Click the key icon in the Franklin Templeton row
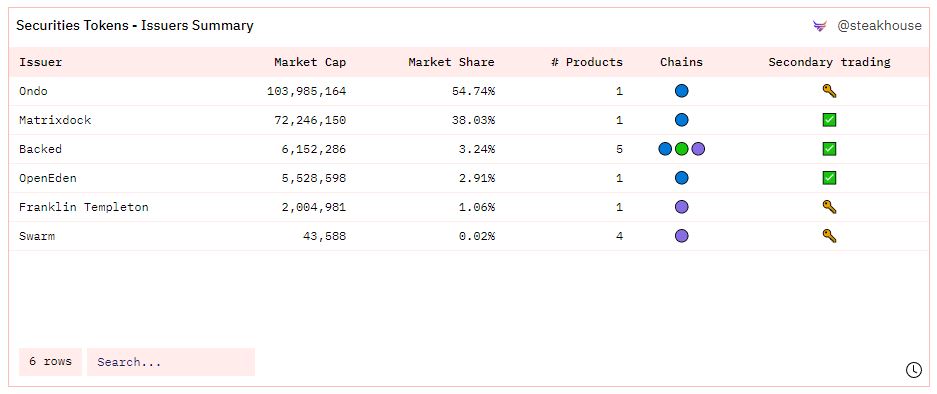Image resolution: width=937 pixels, height=394 pixels. (829, 207)
